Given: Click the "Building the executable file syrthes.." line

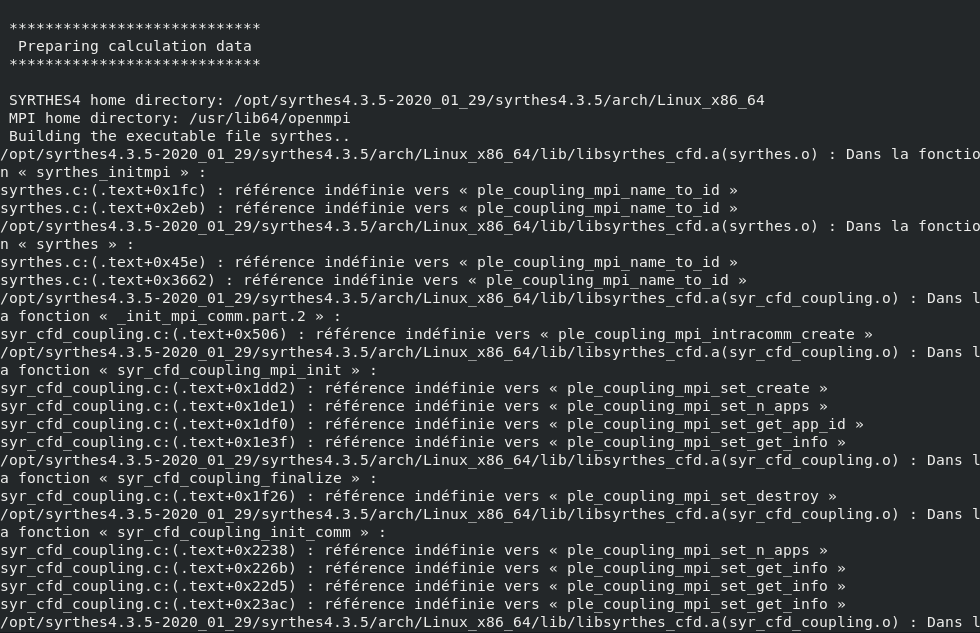Looking at the screenshot, I should [x=179, y=136].
